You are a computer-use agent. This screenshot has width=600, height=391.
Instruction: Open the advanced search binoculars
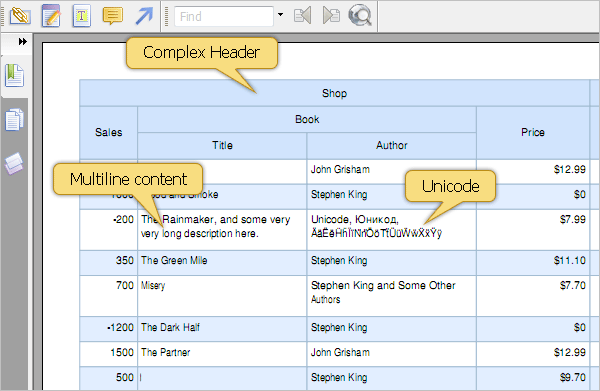(360, 16)
